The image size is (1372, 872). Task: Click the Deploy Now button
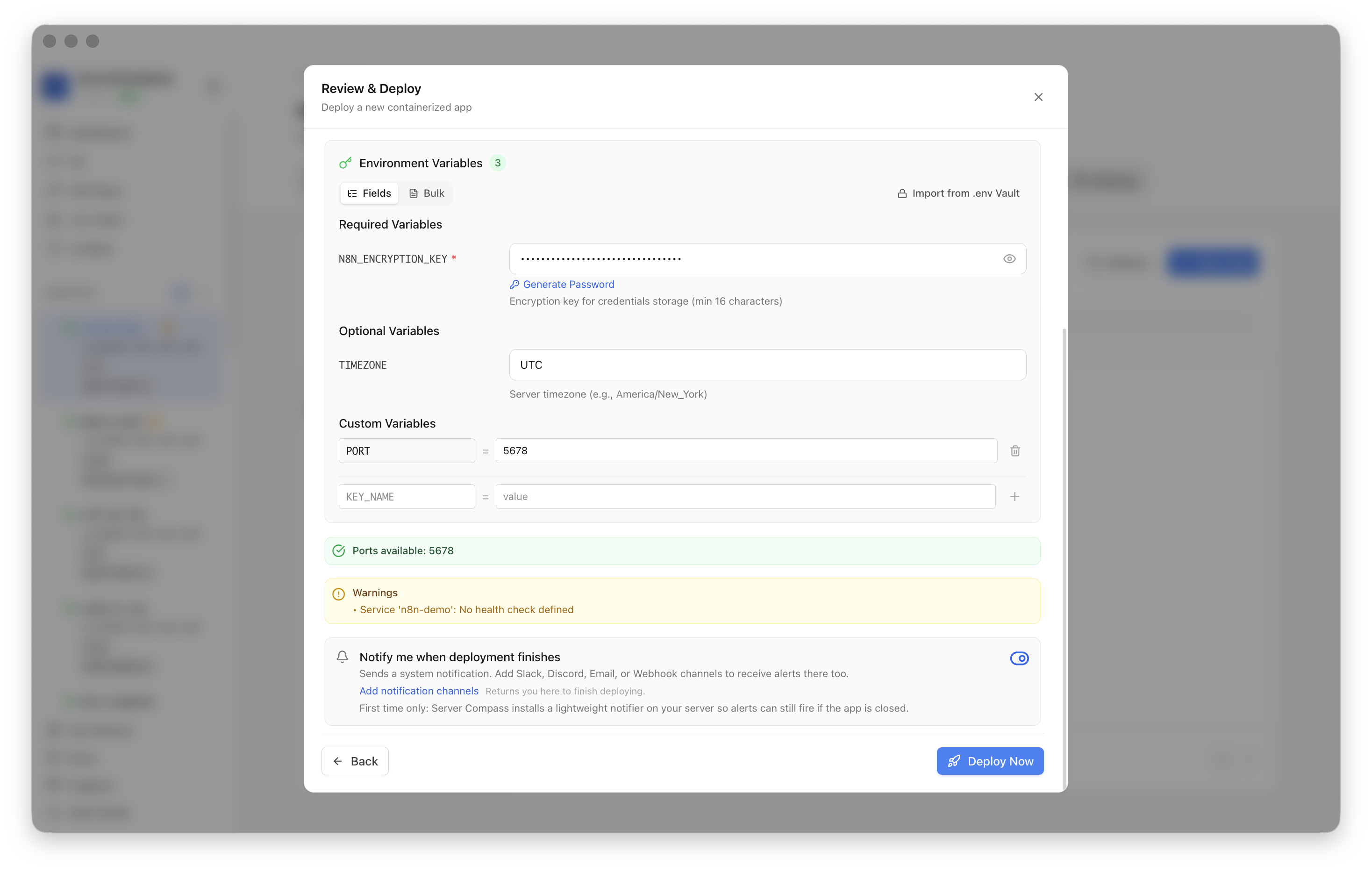(x=990, y=761)
